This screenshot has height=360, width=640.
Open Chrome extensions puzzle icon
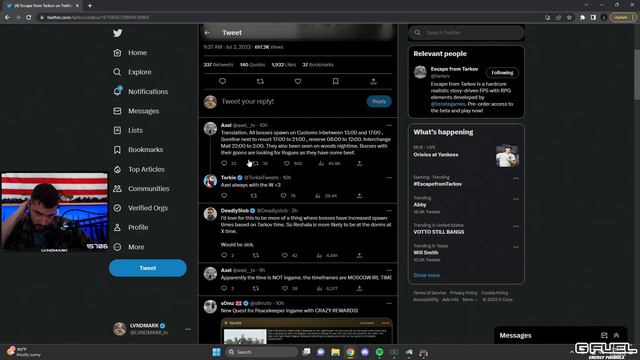pos(582,18)
